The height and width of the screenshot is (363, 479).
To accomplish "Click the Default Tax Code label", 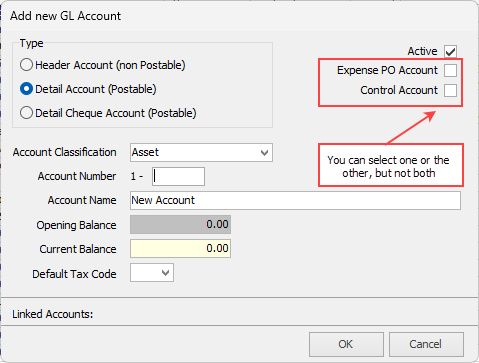I will click(x=74, y=274).
